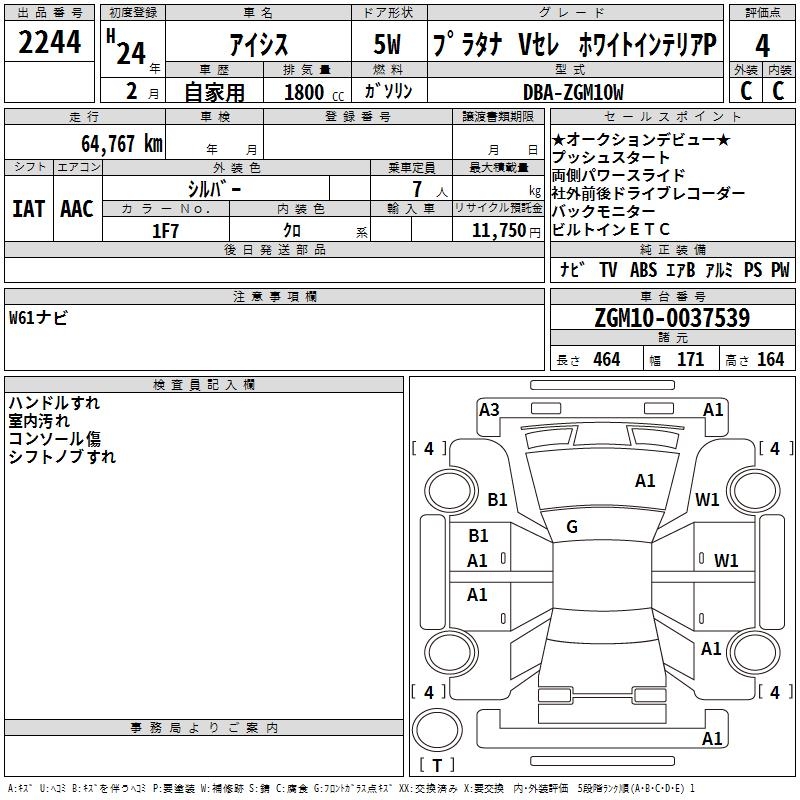800x800 pixels.
Task: Click shift type IAT
Action: [x=29, y=209]
